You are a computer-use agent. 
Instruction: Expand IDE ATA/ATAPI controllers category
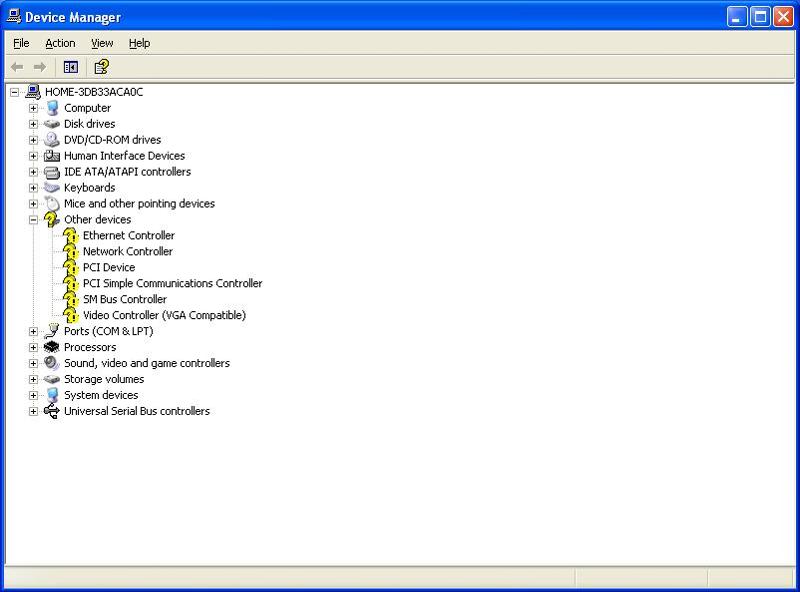pyautogui.click(x=33, y=172)
